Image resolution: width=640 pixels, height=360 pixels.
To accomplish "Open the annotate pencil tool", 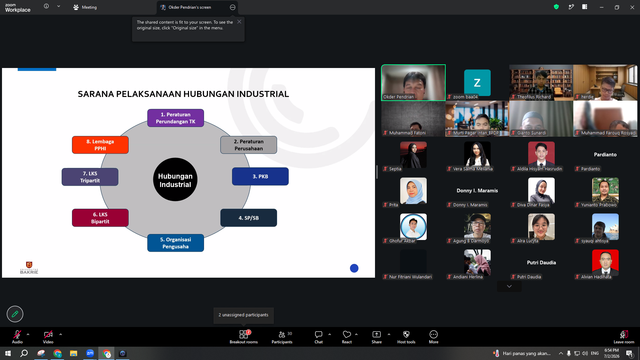I will pos(15,314).
